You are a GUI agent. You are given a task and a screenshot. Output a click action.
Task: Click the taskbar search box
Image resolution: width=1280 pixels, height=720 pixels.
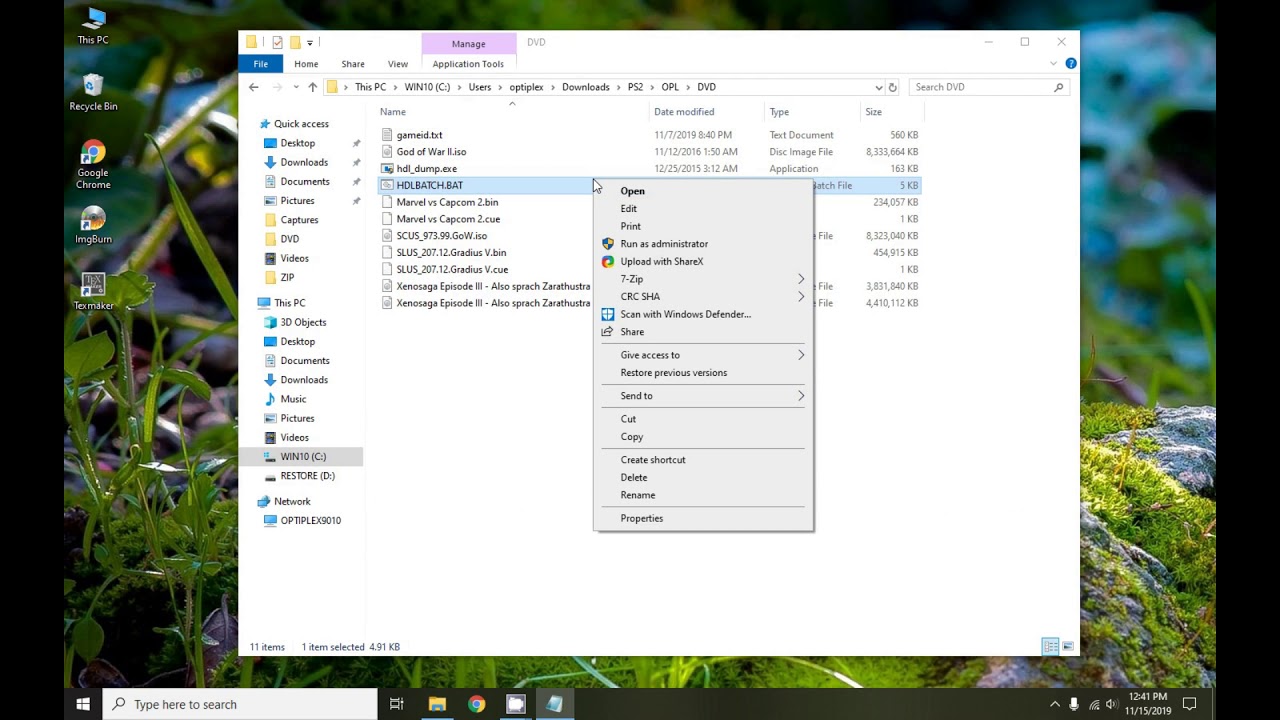coord(241,704)
